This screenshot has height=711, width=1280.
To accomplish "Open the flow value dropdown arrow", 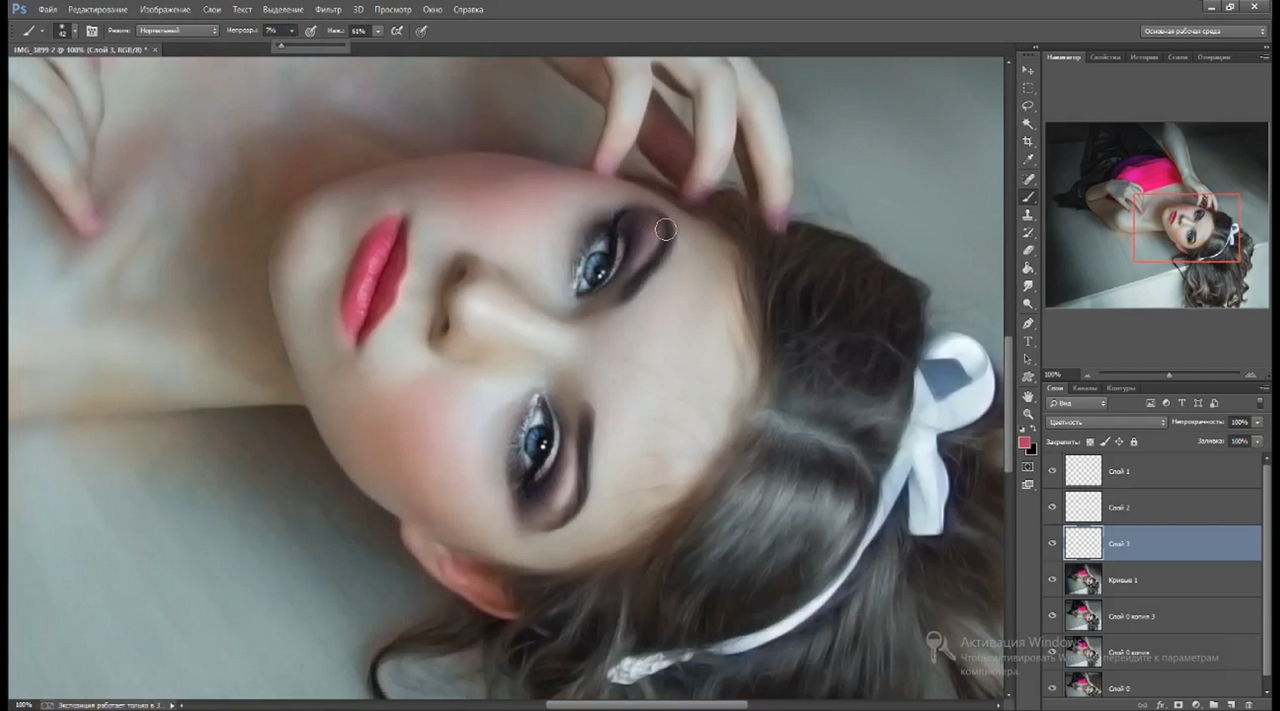I will click(x=378, y=31).
